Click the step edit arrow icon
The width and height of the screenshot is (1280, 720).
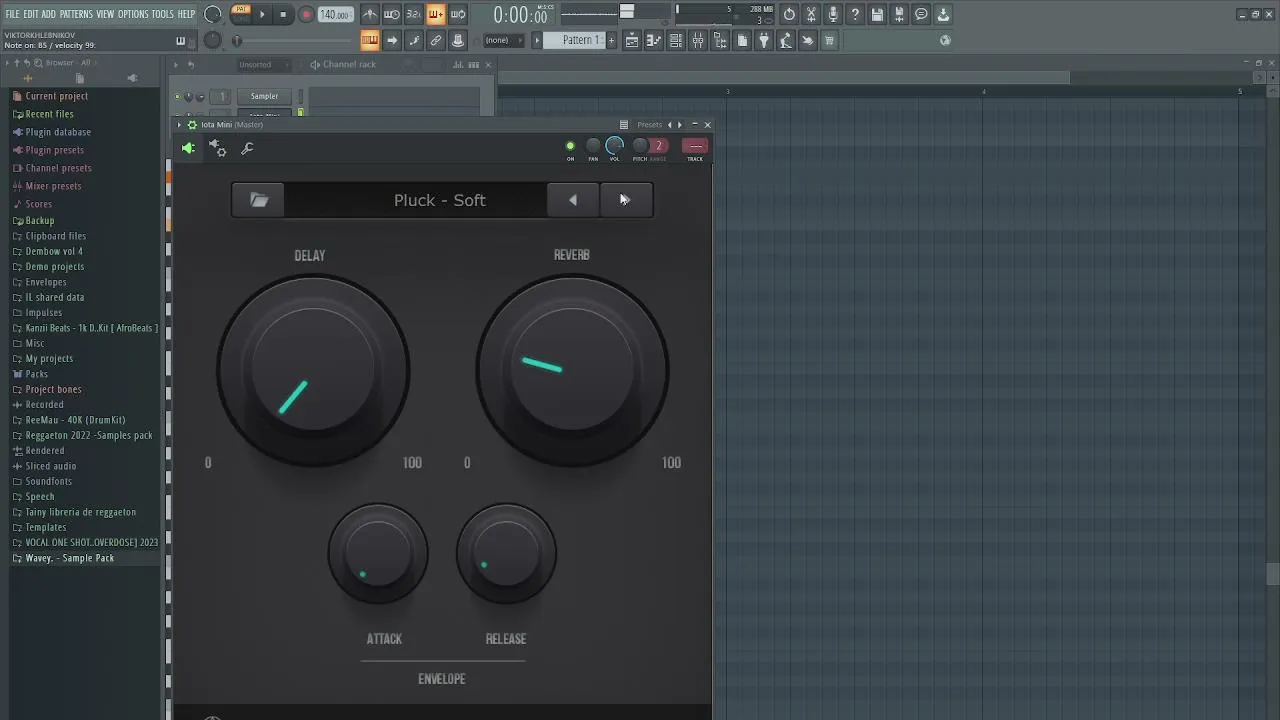tap(392, 40)
